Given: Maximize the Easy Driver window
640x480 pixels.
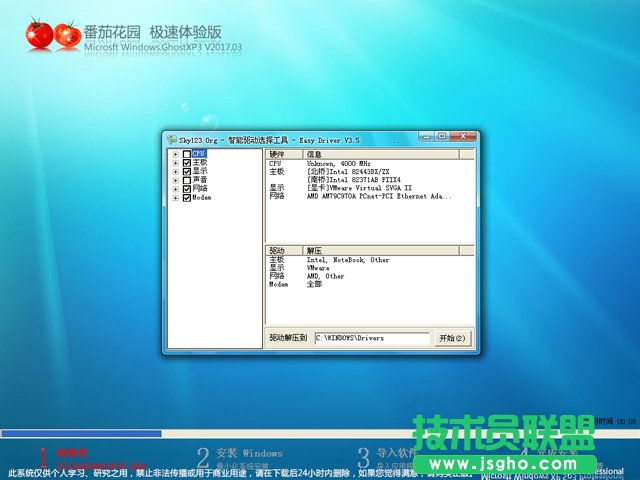Looking at the screenshot, I should pyautogui.click(x=442, y=136).
